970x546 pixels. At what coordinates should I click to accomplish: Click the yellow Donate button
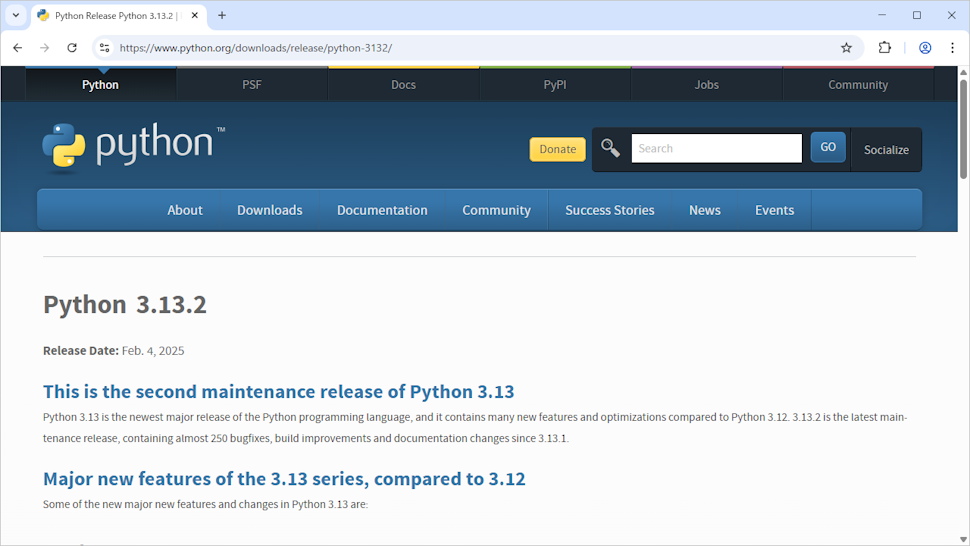557,149
